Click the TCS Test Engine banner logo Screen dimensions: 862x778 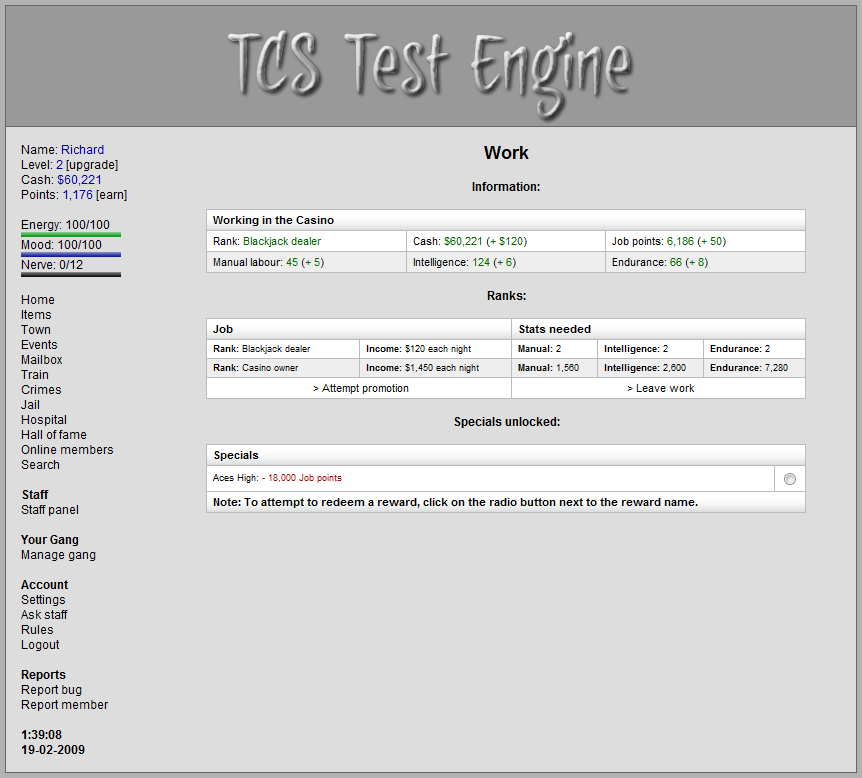click(x=430, y=67)
